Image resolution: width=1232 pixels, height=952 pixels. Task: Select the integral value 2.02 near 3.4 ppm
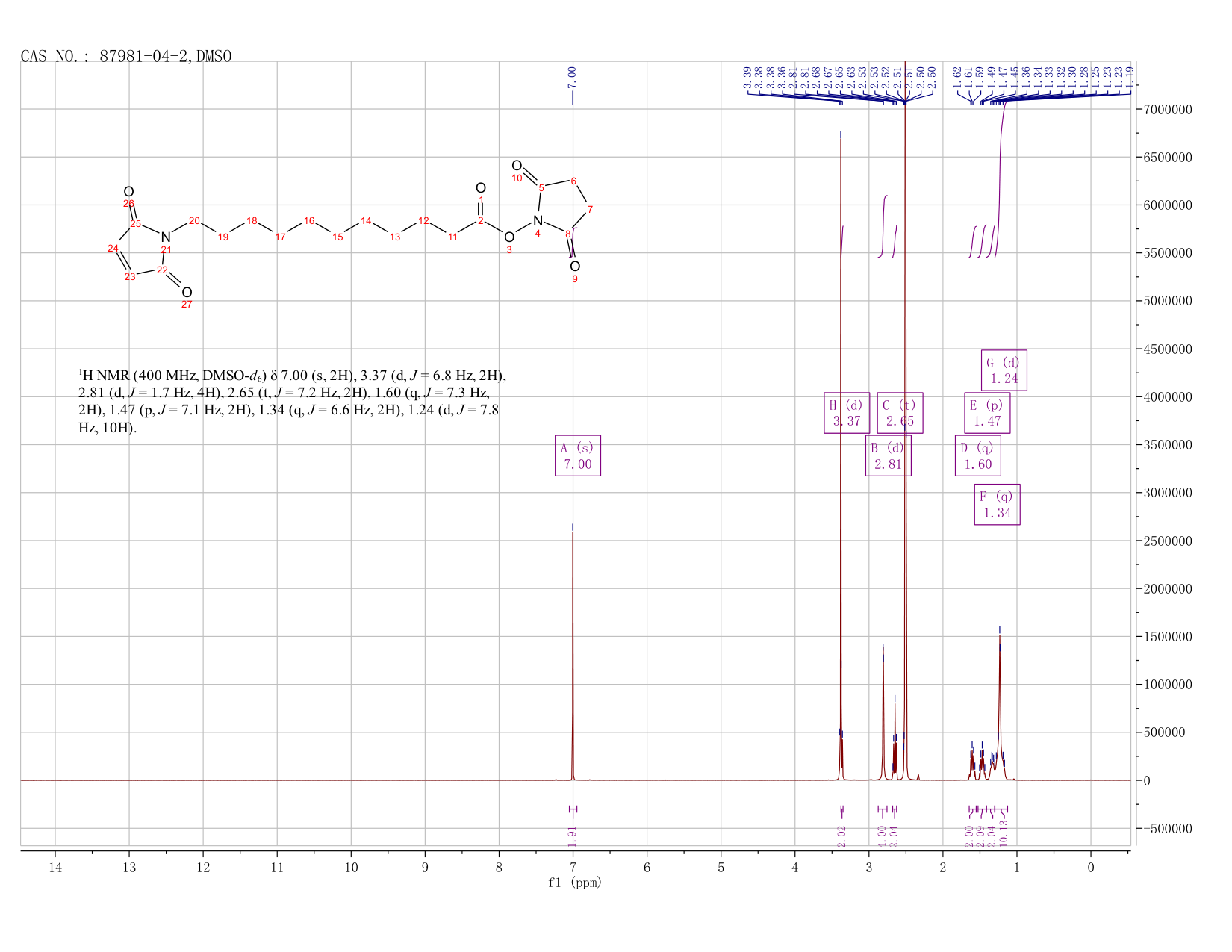coord(841,836)
